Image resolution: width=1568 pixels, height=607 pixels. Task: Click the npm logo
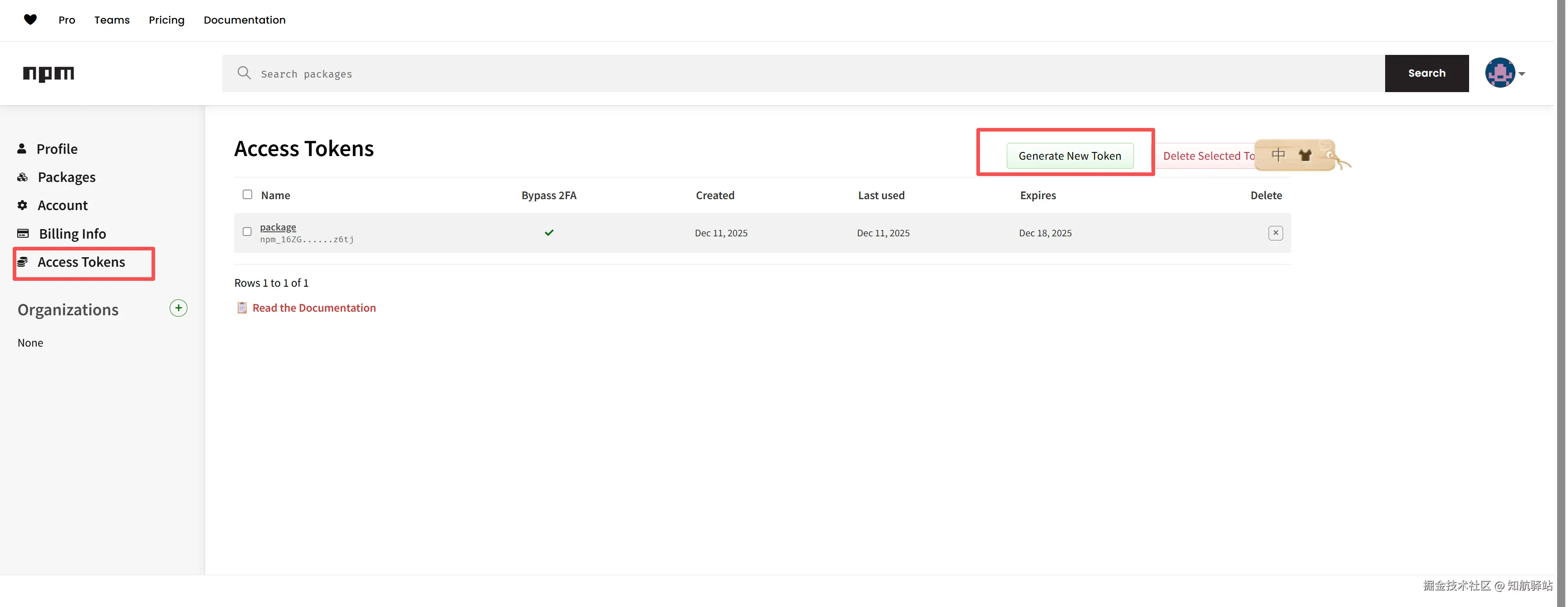[x=49, y=73]
